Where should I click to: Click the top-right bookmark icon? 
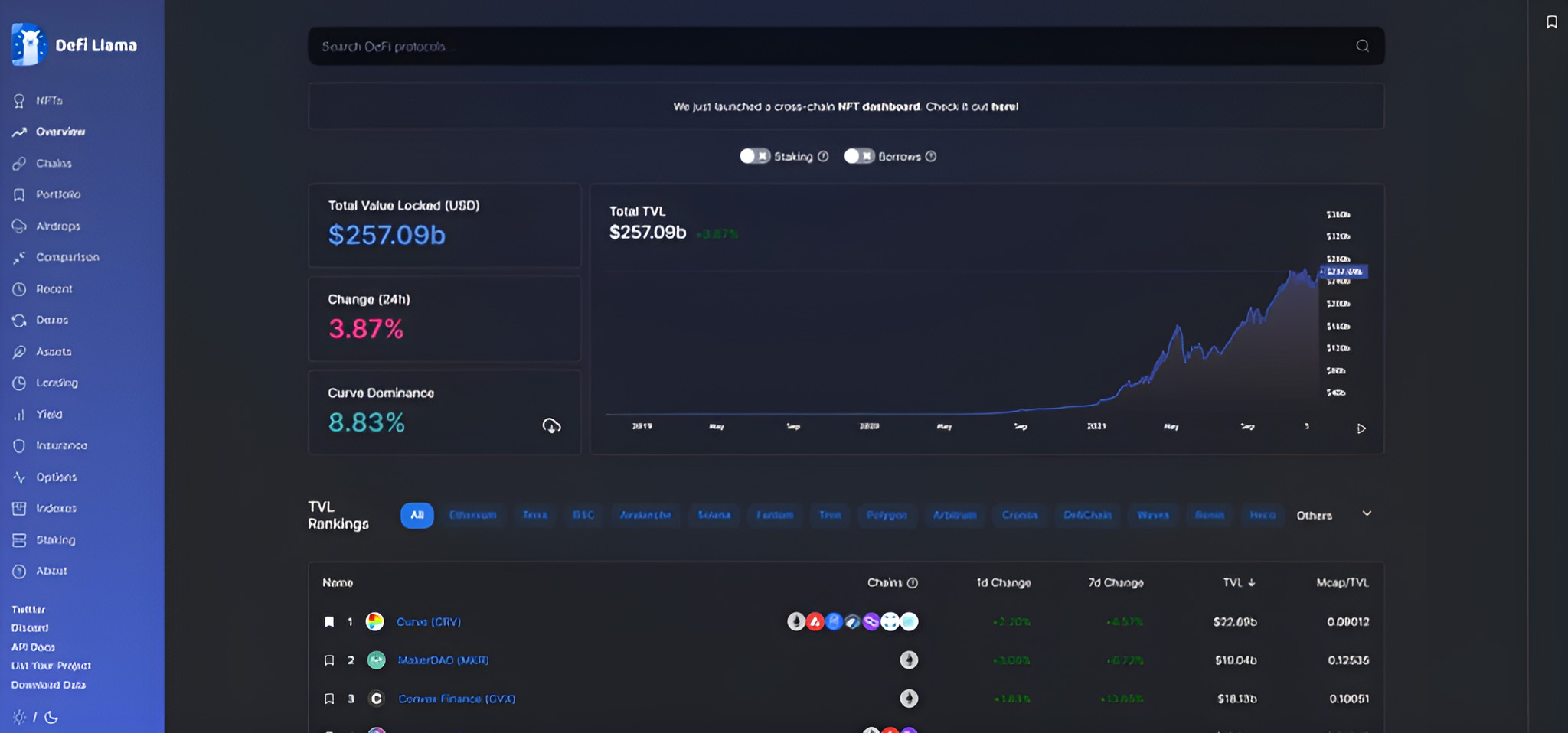1552,21
